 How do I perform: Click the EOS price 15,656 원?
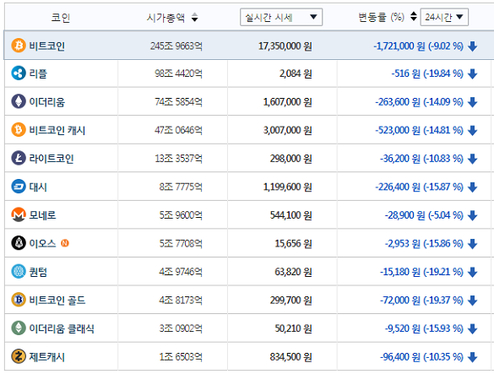click(x=293, y=244)
